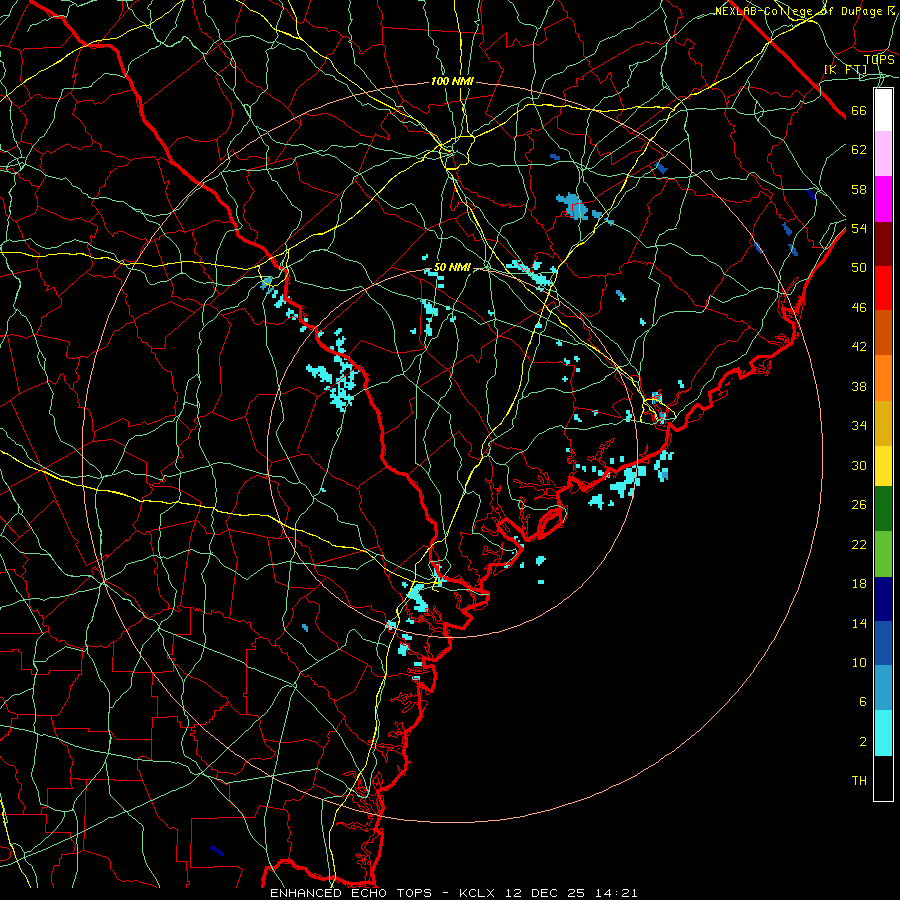
Task: Click the 14:21 time stamp
Action: tap(616, 893)
